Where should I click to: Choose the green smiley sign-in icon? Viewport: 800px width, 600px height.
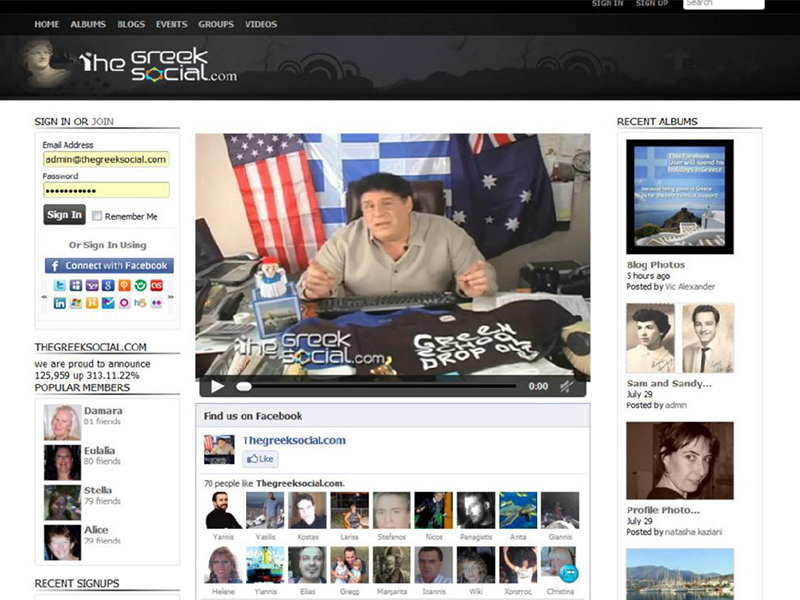pos(140,285)
